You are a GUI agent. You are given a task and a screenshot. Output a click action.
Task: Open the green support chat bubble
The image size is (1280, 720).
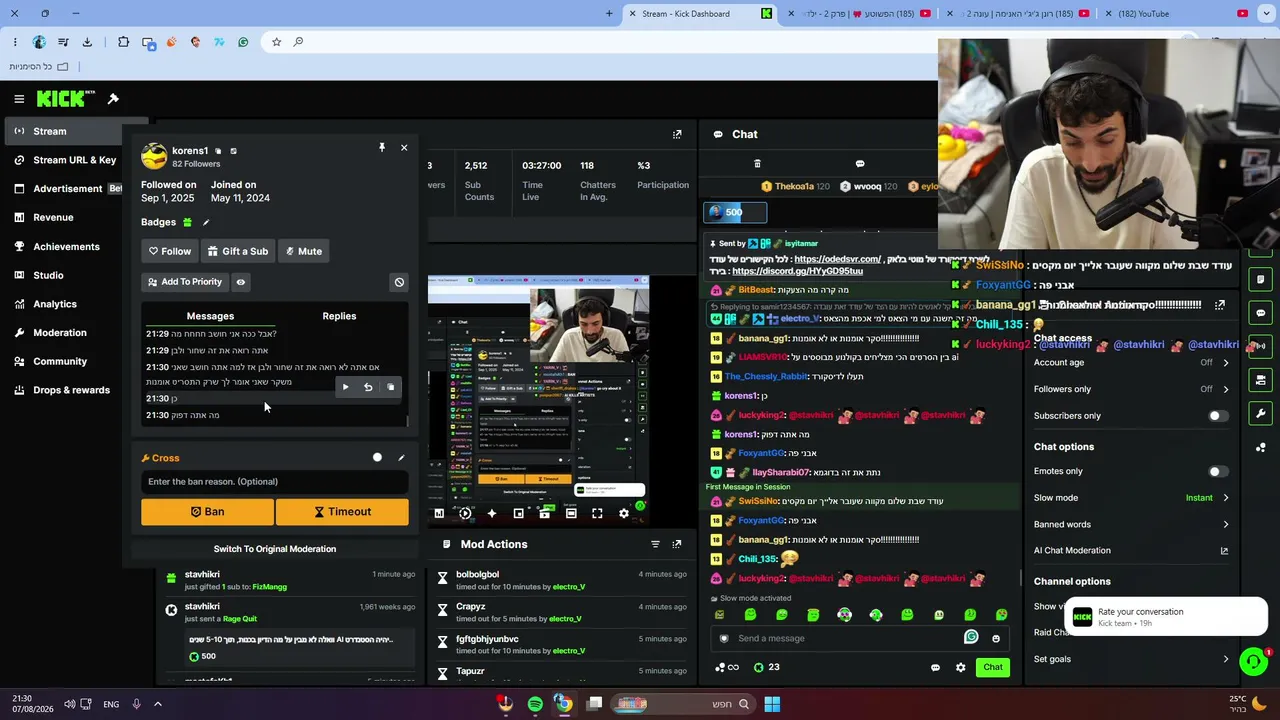[x=1253, y=661]
